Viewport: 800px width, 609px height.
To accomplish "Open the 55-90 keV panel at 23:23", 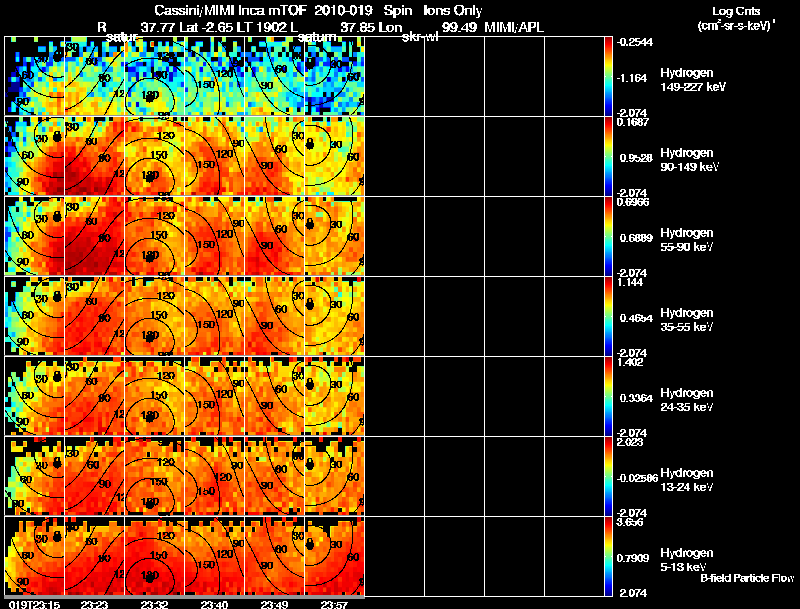I will [94, 236].
